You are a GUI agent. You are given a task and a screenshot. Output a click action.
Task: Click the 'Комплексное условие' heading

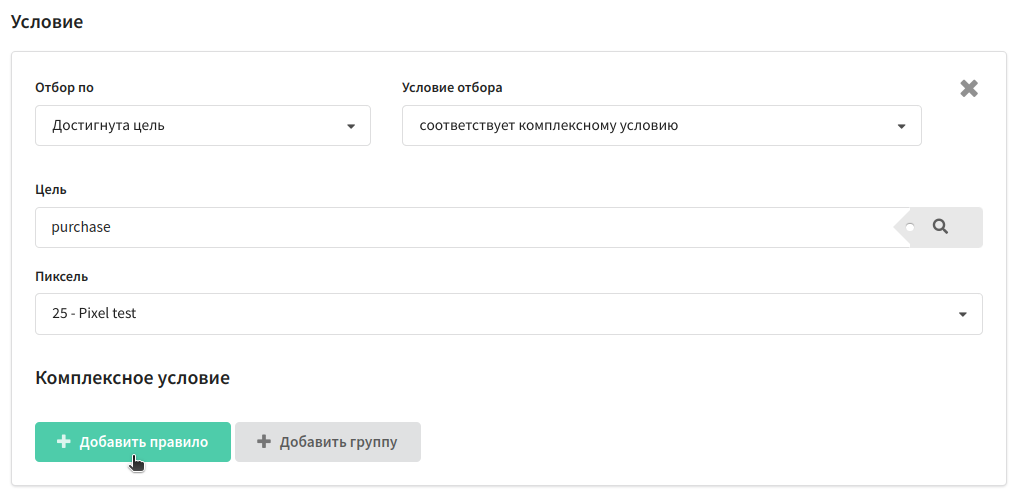(132, 378)
